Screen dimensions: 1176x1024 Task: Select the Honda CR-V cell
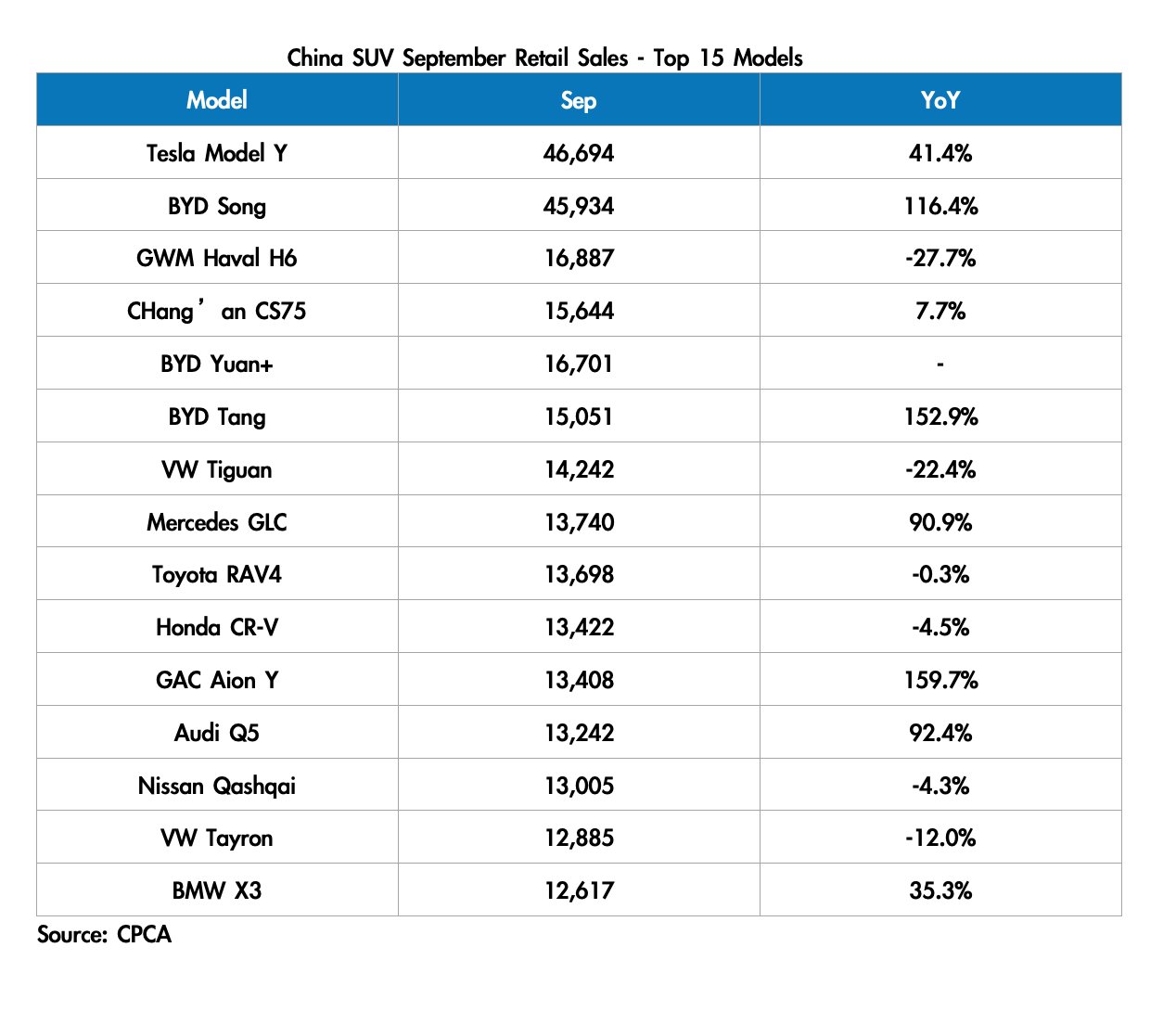pos(217,627)
